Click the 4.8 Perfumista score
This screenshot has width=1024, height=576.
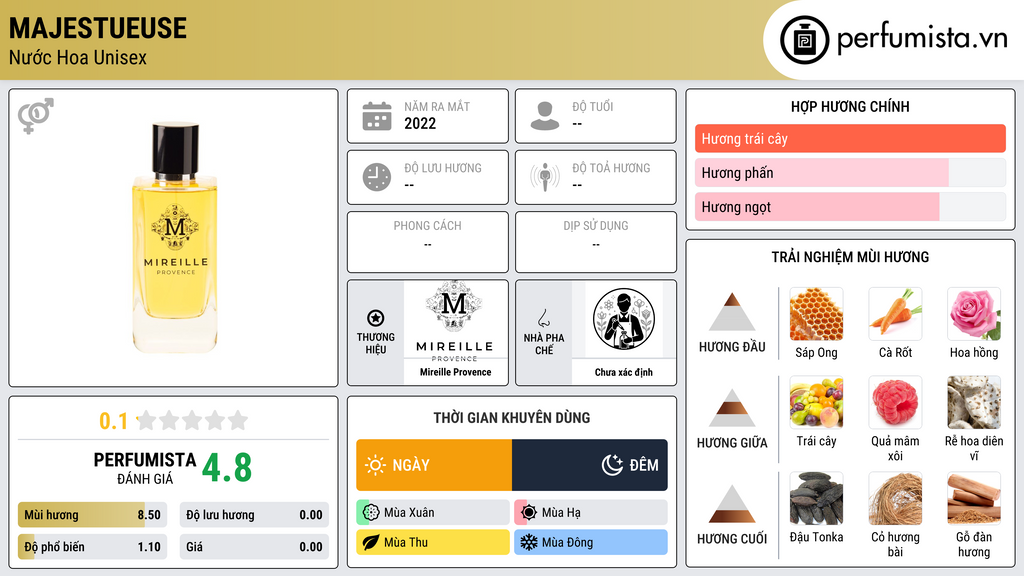tap(227, 468)
